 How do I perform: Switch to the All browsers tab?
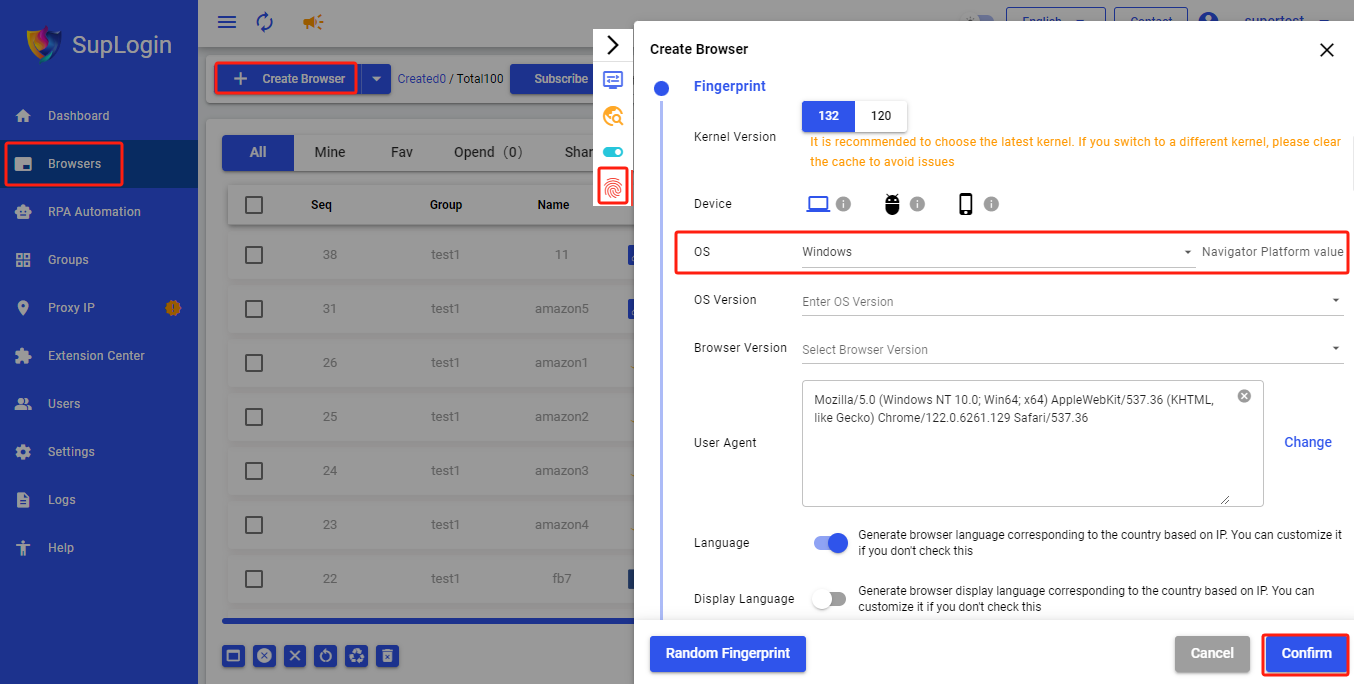258,152
